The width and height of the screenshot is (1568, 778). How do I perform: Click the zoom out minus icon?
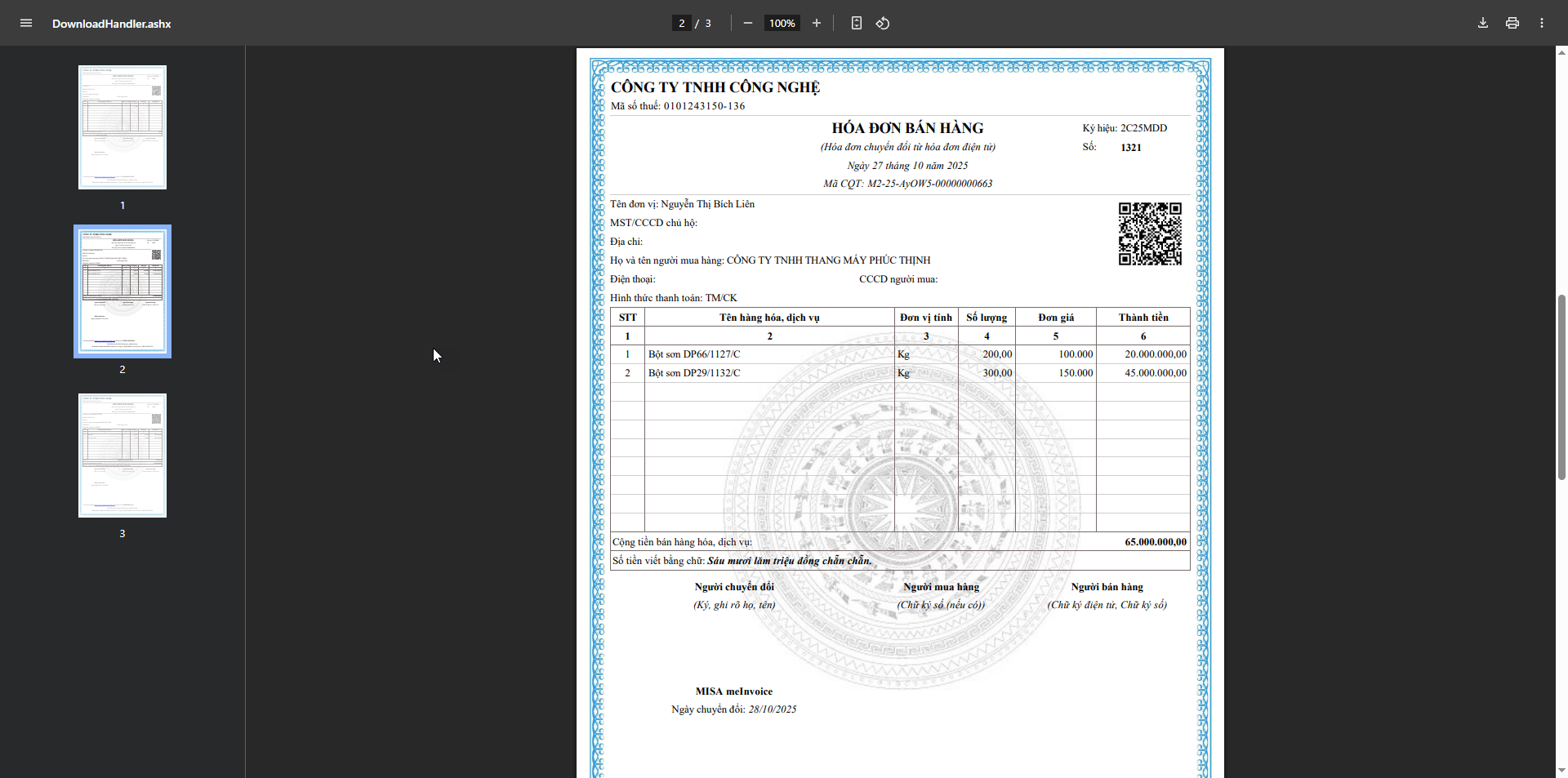click(x=747, y=23)
